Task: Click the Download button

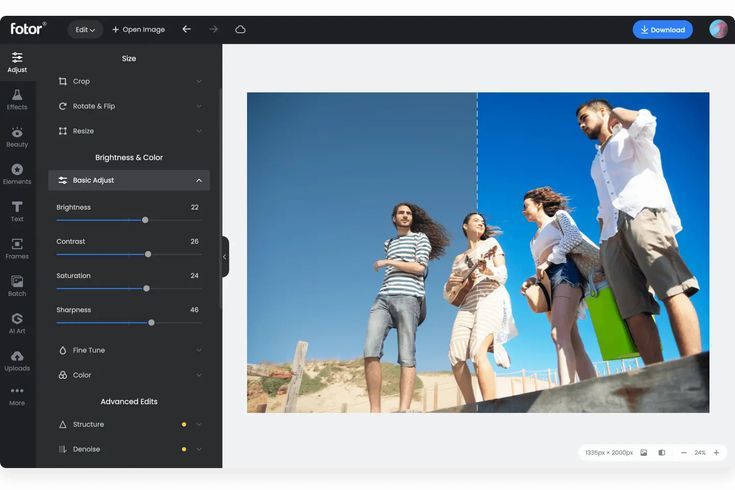Action: click(x=662, y=30)
